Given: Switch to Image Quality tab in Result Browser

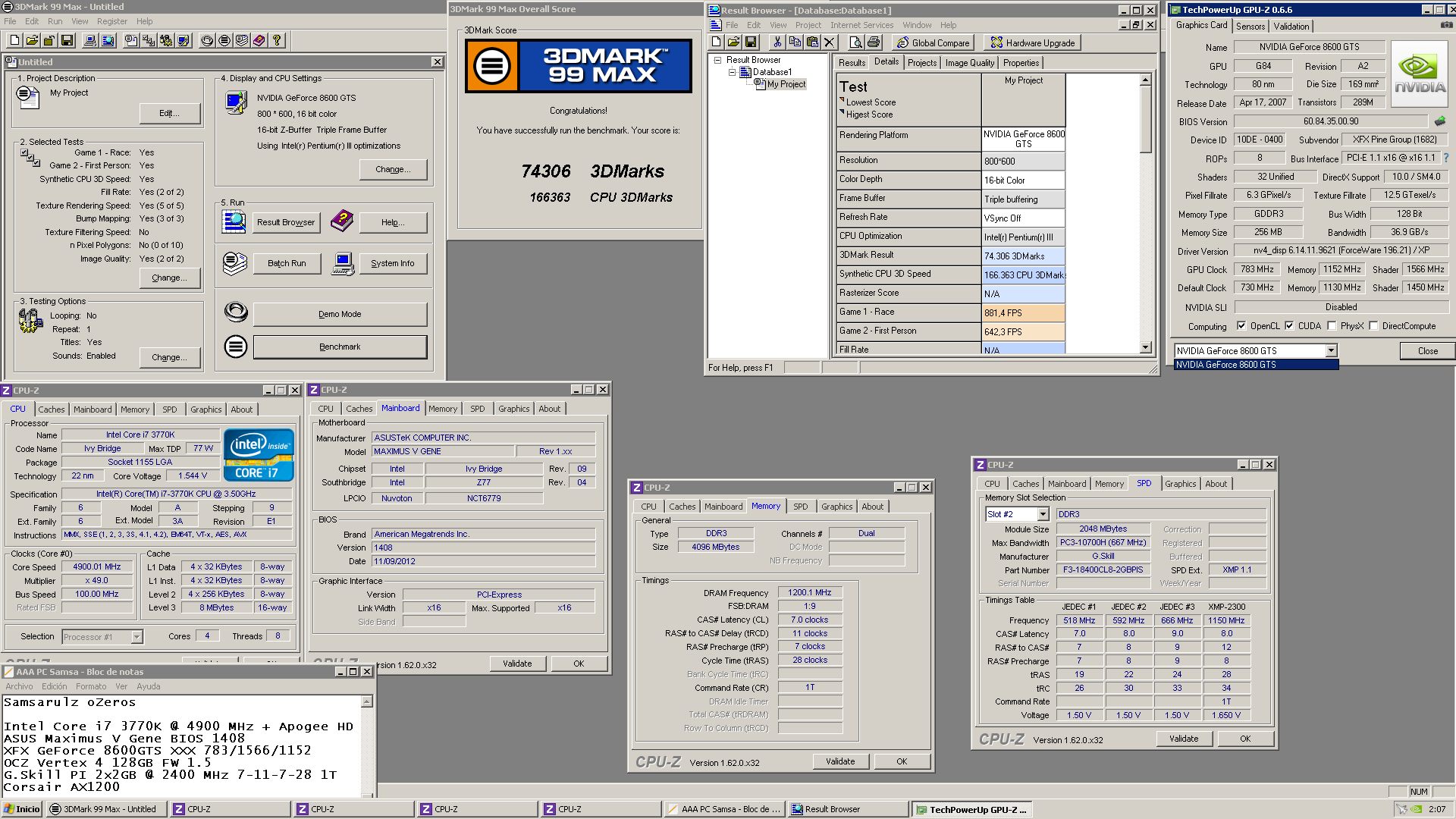Looking at the screenshot, I should [x=969, y=63].
